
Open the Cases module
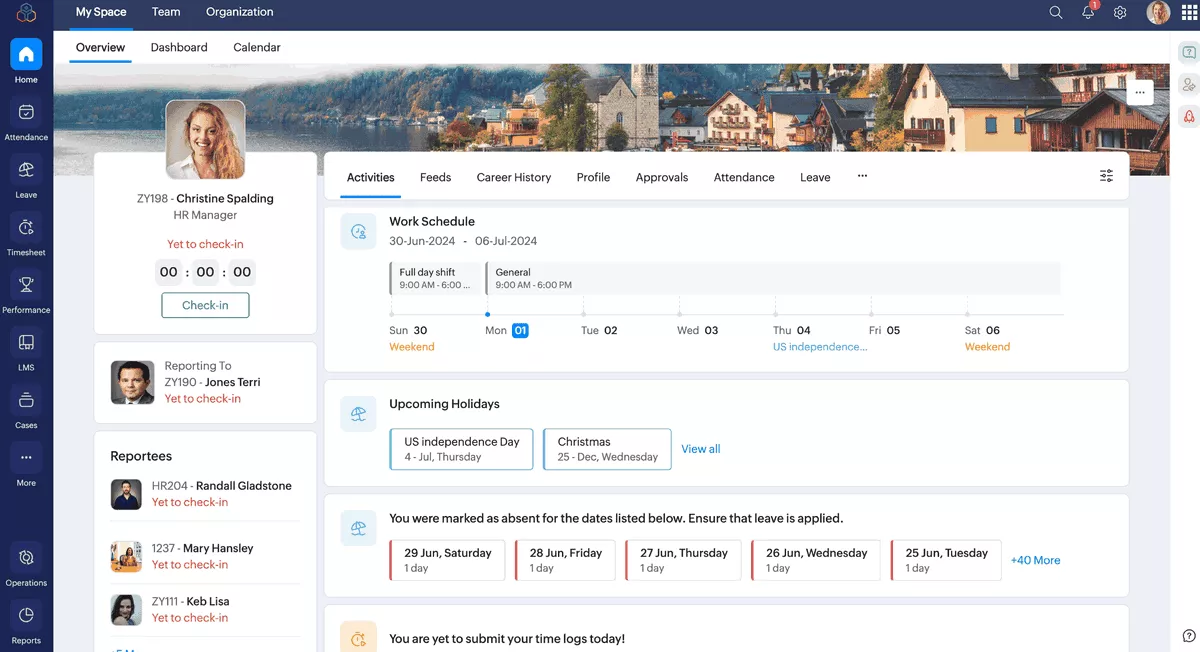pos(25,406)
